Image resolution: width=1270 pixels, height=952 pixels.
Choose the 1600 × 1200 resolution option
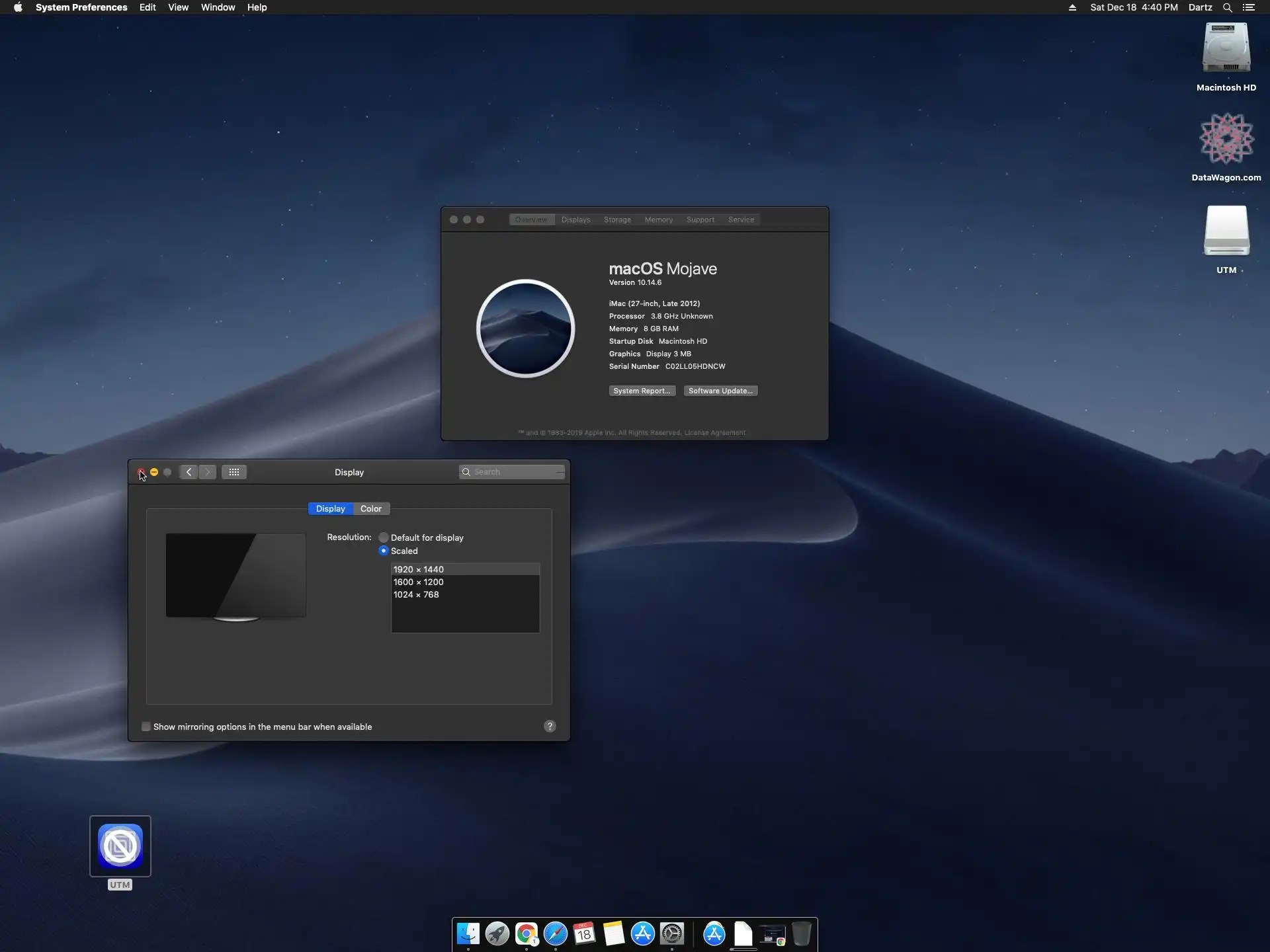click(419, 582)
